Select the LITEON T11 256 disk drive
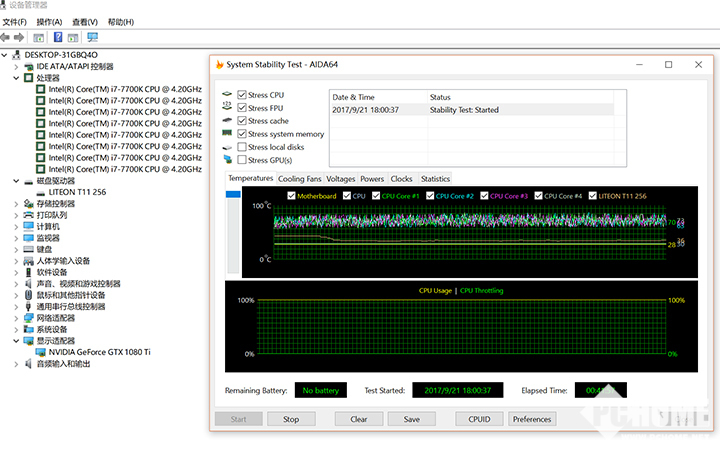This screenshot has height=454, width=720. pos(75,193)
